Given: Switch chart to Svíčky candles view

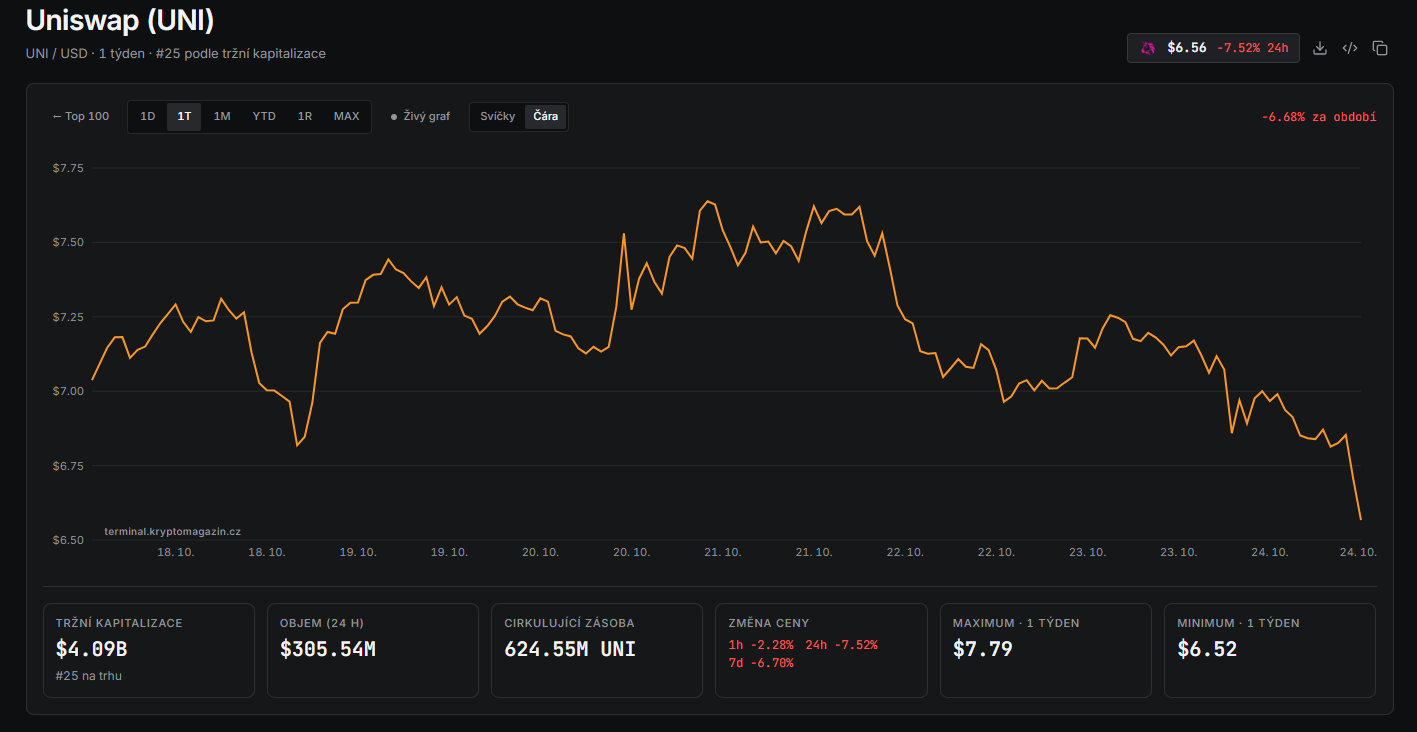Looking at the screenshot, I should (x=497, y=117).
